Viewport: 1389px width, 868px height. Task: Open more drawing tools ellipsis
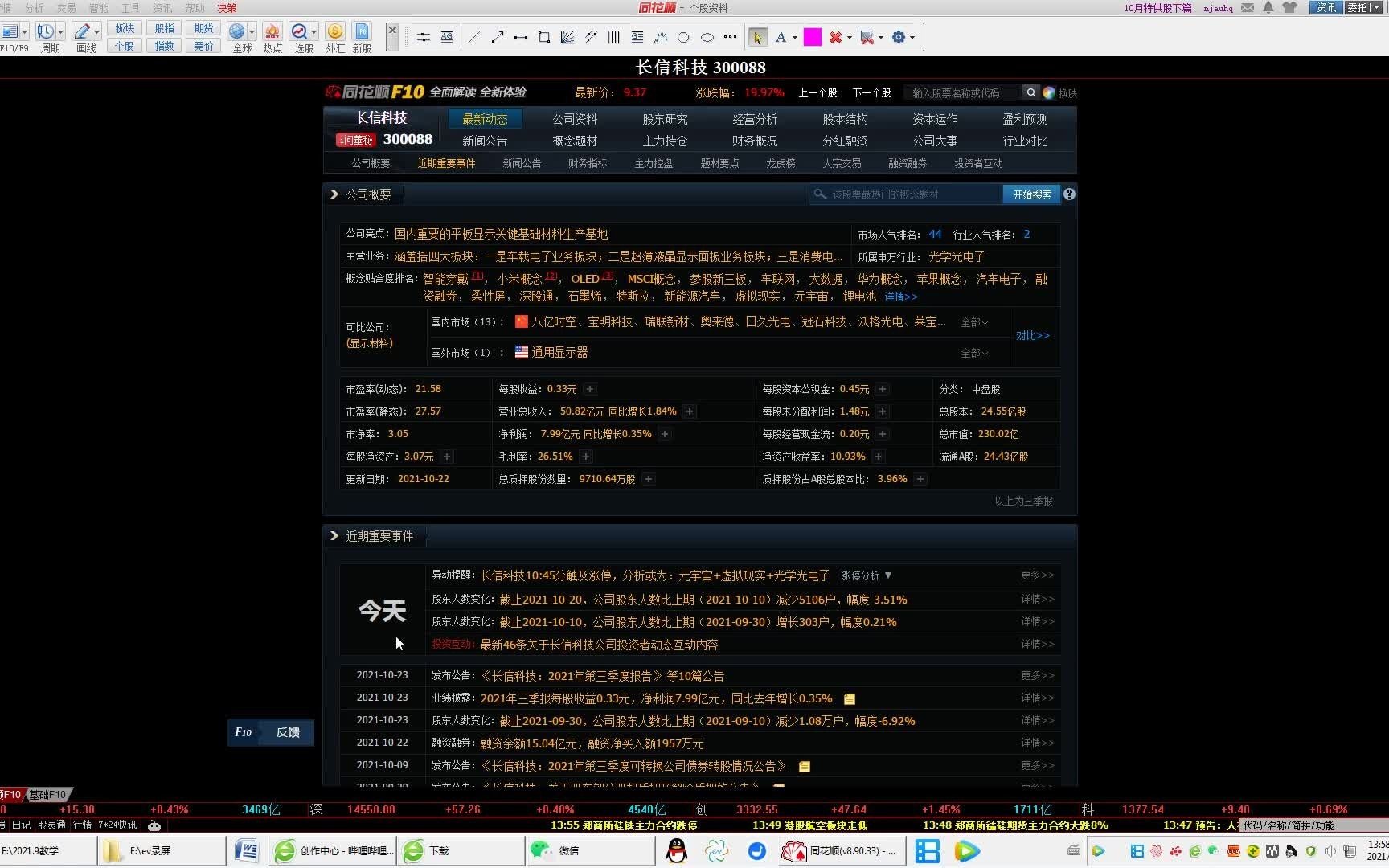(730, 37)
